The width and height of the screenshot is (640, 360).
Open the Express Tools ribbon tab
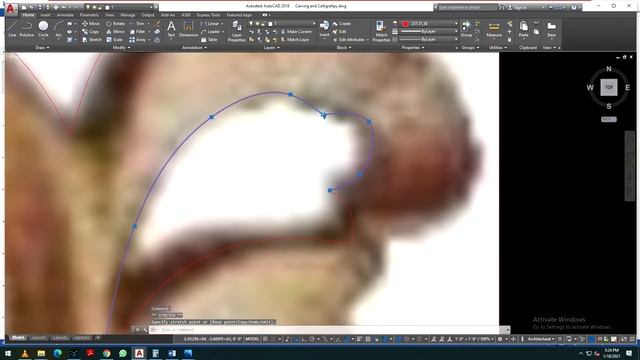click(208, 15)
